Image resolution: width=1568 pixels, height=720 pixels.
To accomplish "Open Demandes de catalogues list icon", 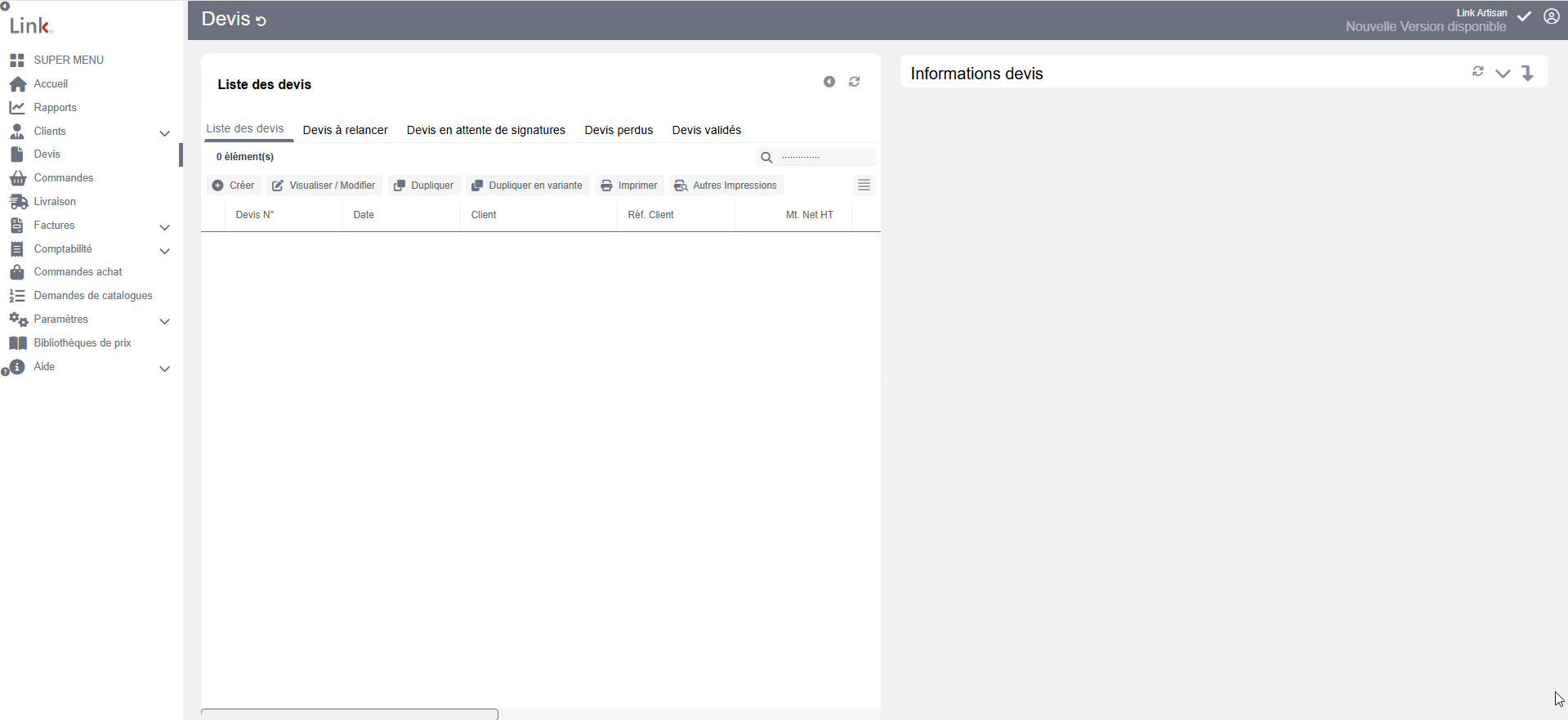I will [x=17, y=296].
